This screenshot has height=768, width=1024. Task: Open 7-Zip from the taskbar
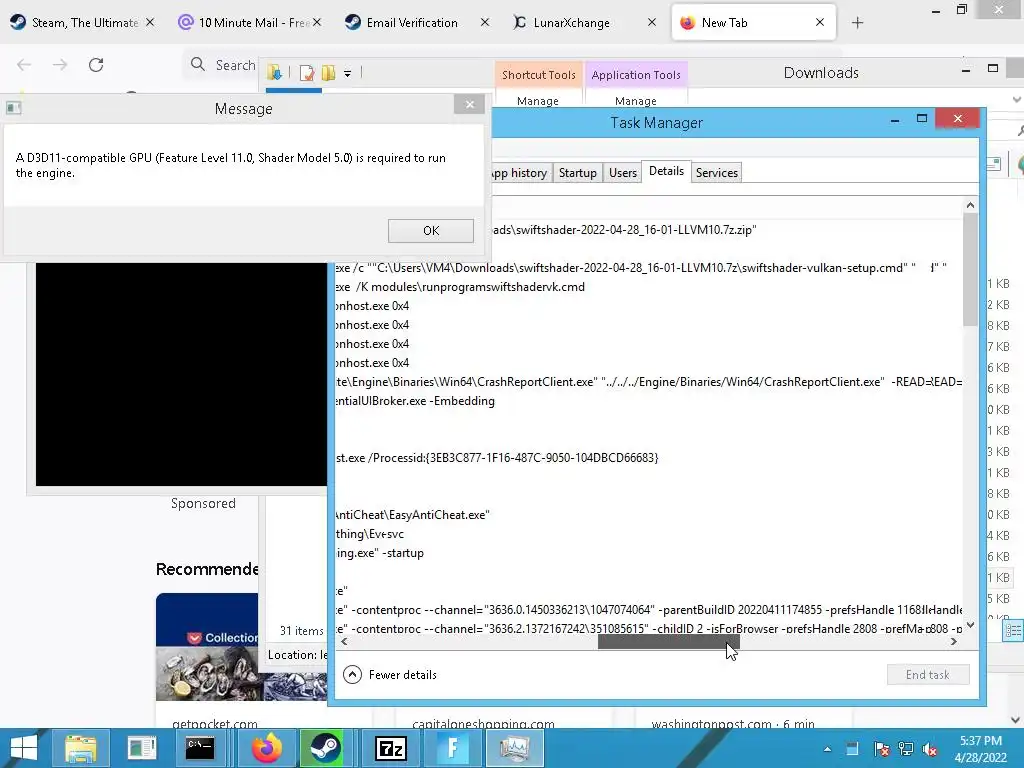click(x=391, y=748)
